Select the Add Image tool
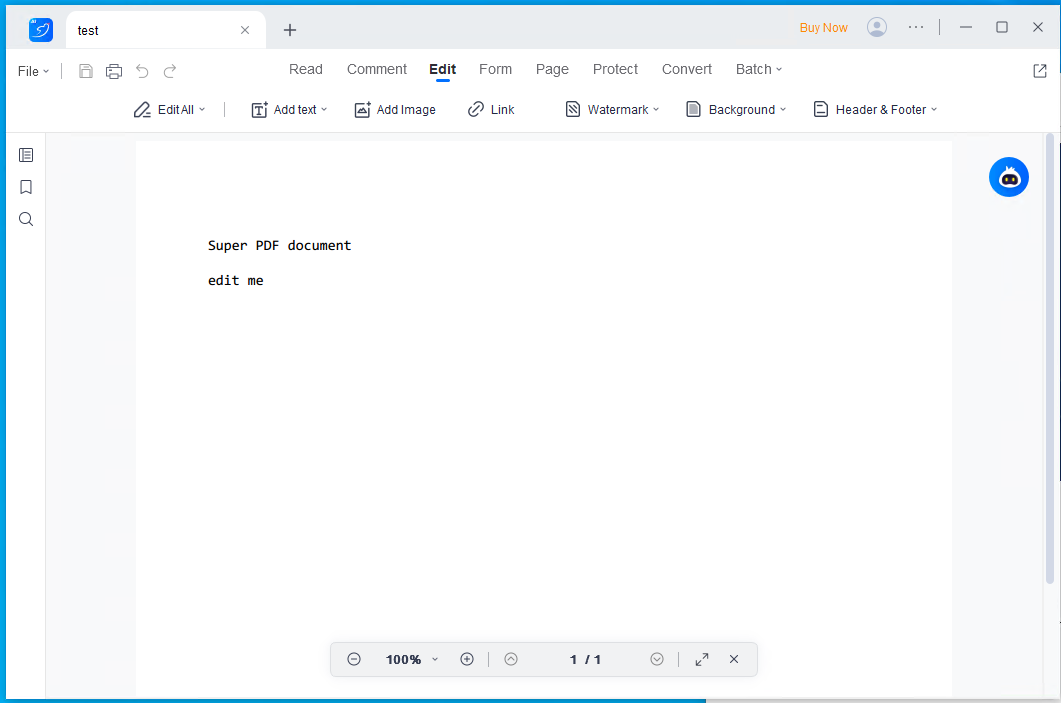 (x=395, y=109)
